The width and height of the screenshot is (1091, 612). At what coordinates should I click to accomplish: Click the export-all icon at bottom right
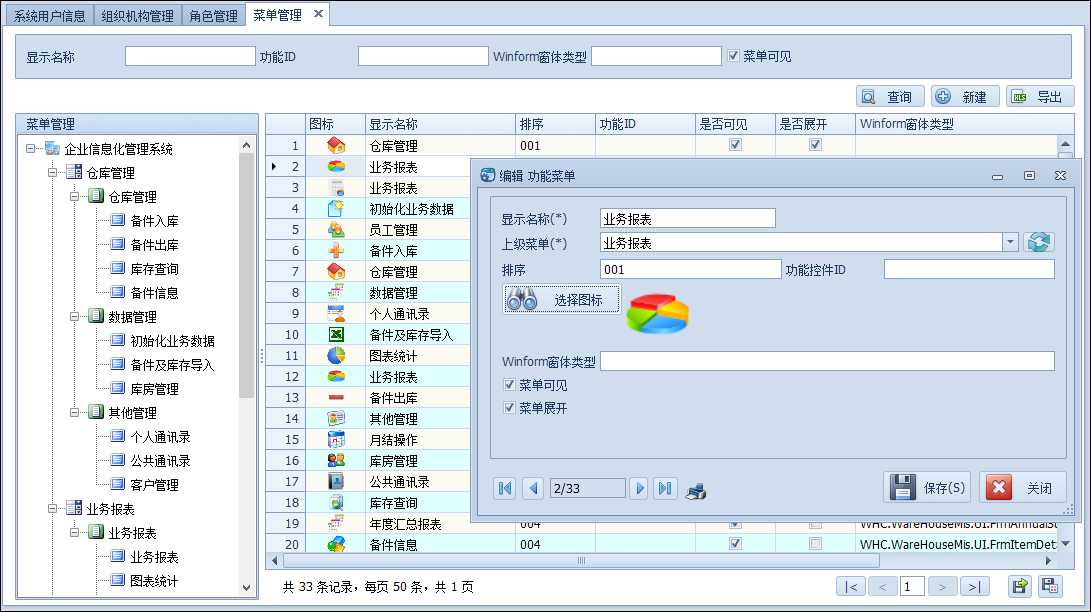point(1050,586)
